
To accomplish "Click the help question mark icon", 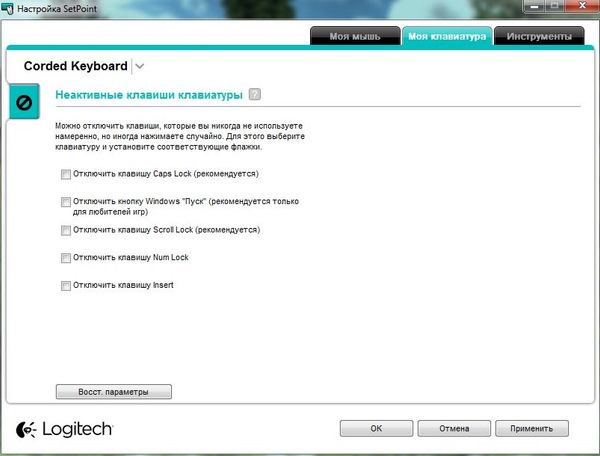I will pos(254,94).
